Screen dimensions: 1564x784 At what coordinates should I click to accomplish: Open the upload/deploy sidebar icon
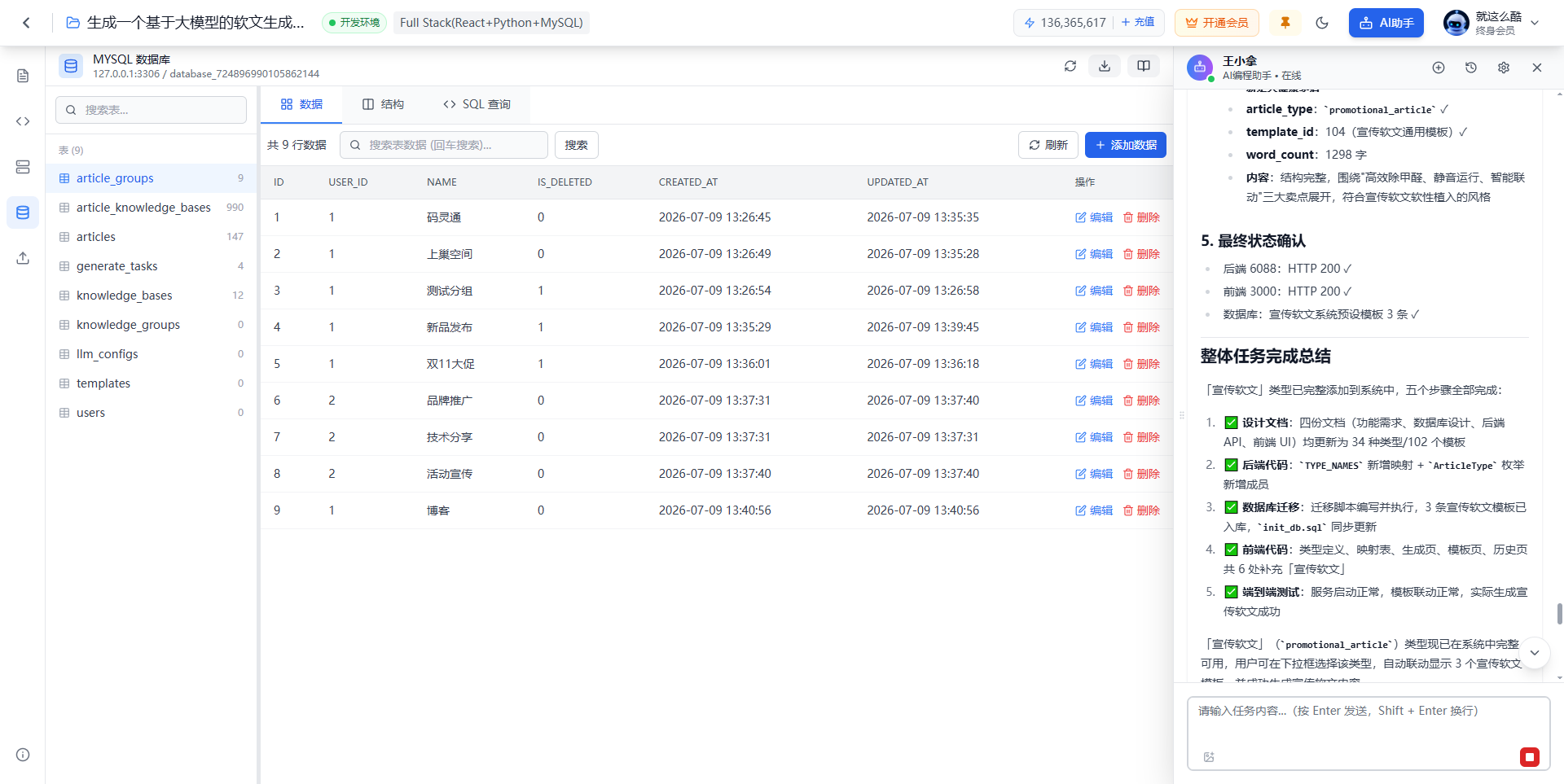[23, 258]
